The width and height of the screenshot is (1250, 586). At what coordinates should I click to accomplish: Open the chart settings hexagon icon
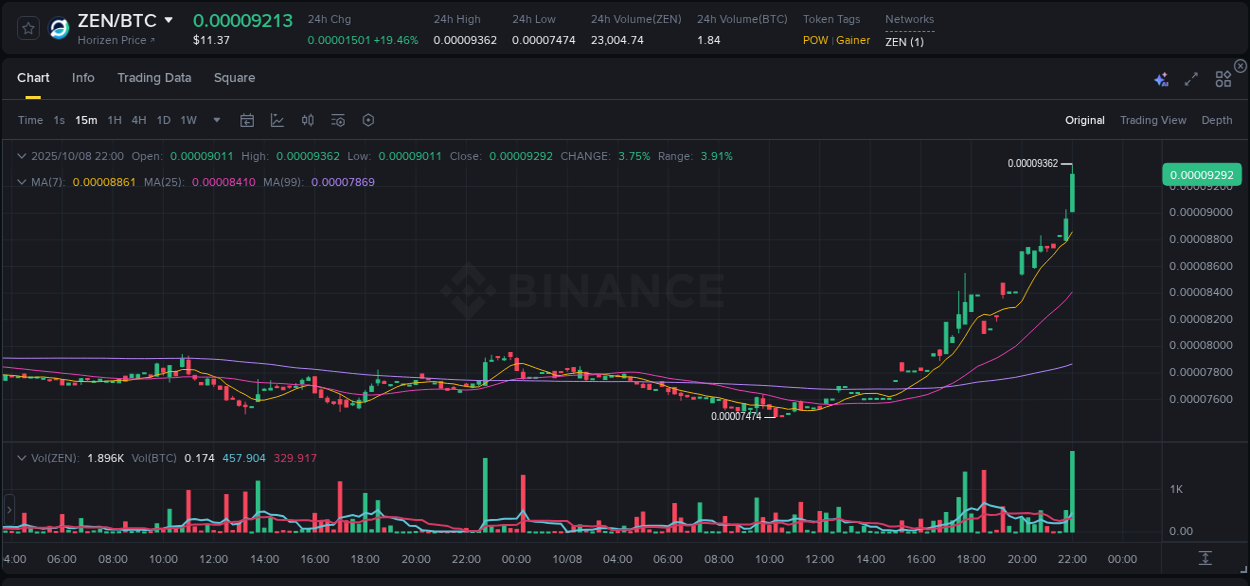[x=368, y=119]
